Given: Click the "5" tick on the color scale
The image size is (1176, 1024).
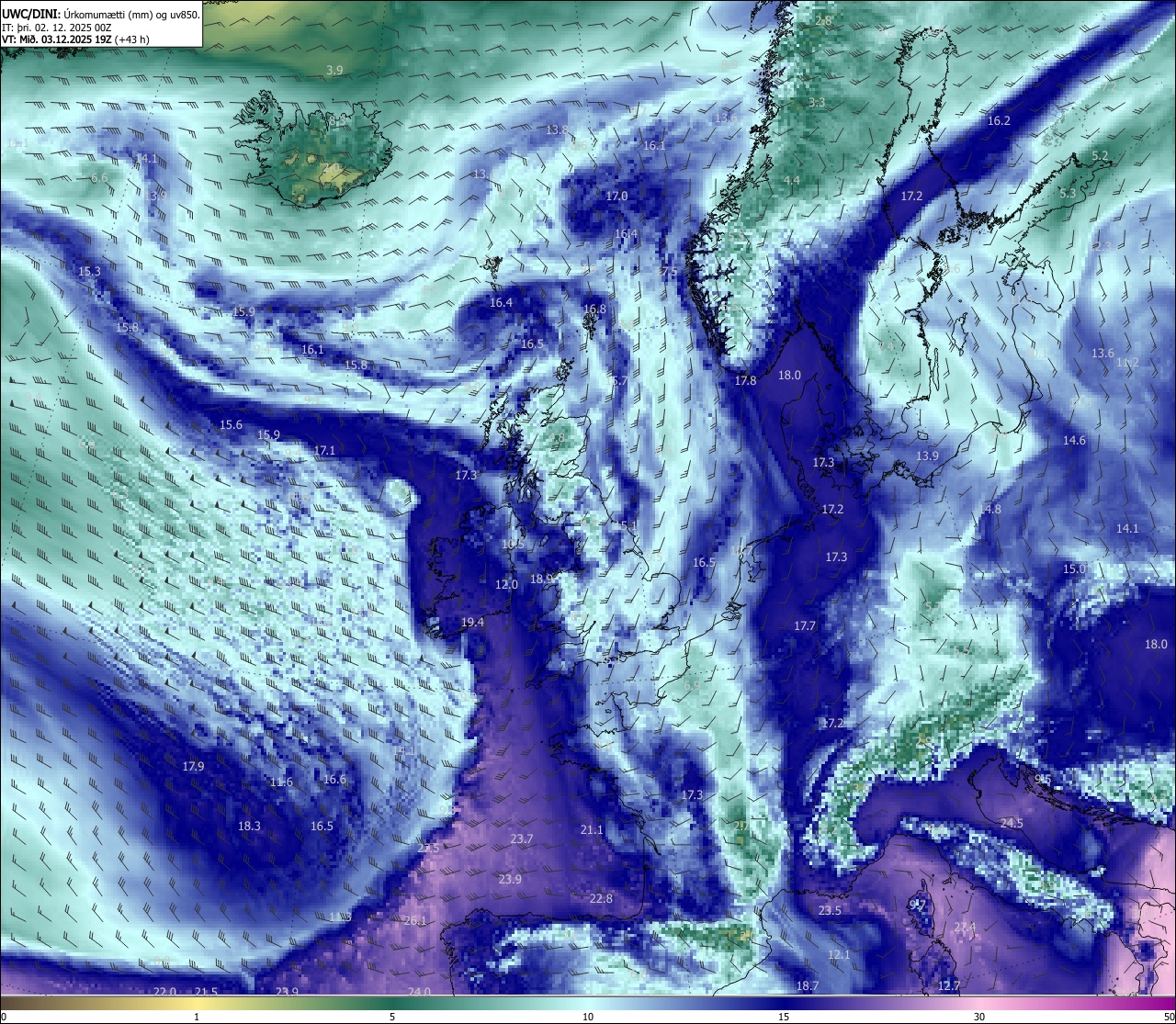Looking at the screenshot, I should pos(392,1016).
